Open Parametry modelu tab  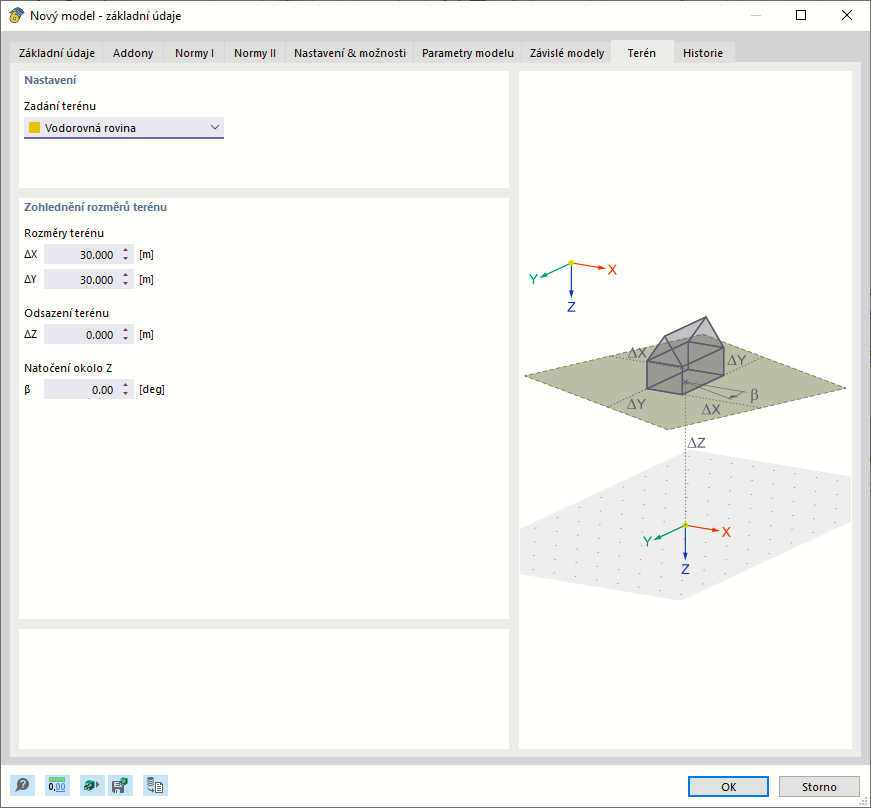pos(468,53)
